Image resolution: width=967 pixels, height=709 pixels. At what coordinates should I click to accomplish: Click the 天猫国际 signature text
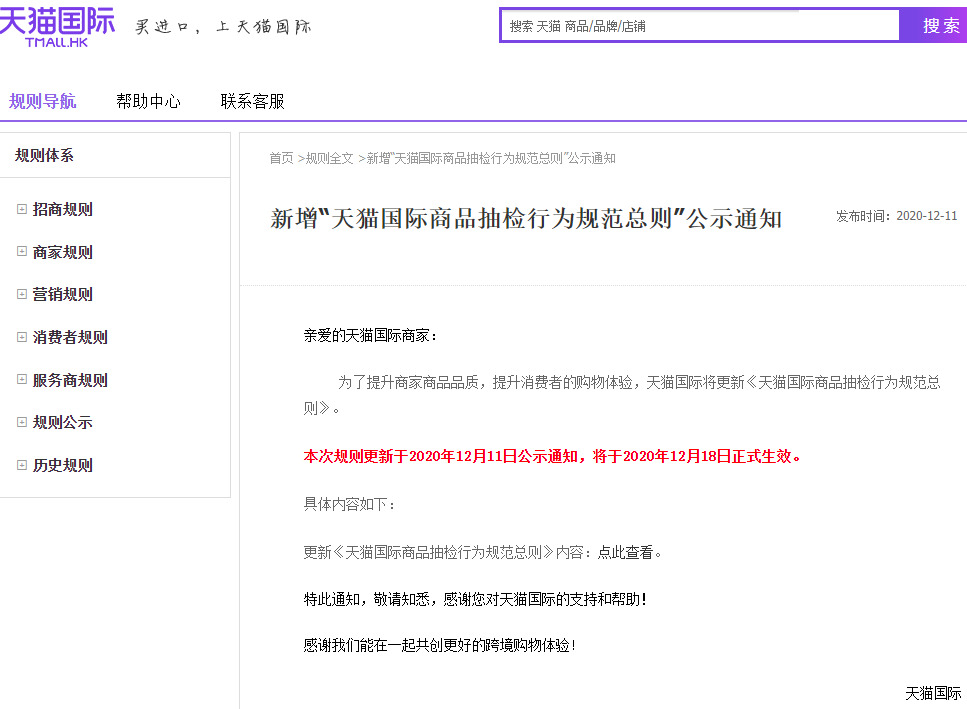[933, 694]
